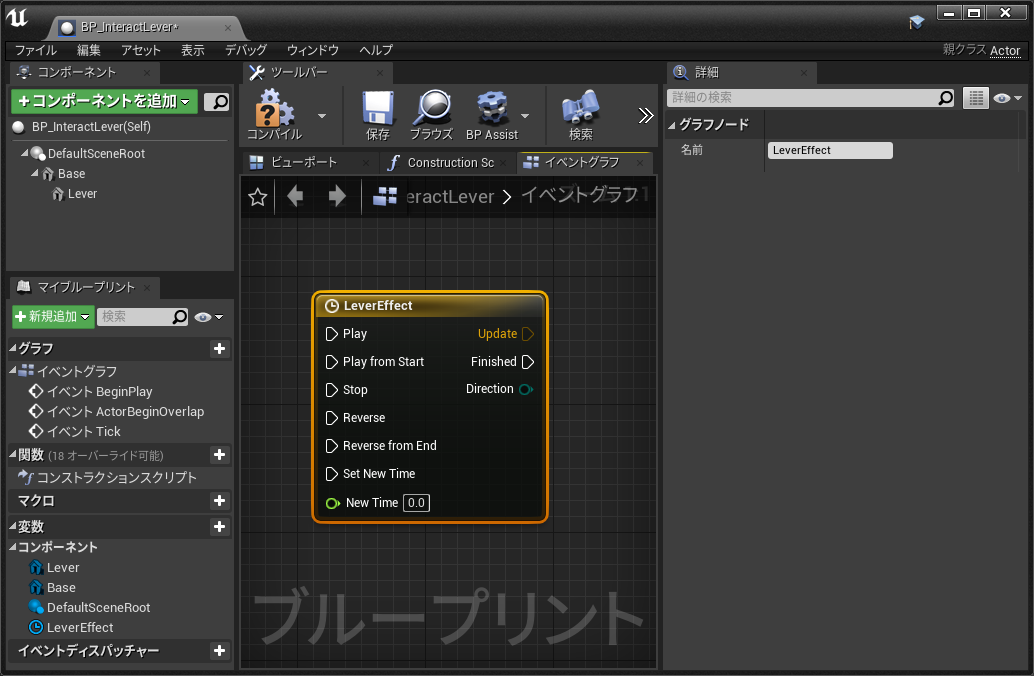
Task: Select the Lever variable
Action: coord(63,567)
